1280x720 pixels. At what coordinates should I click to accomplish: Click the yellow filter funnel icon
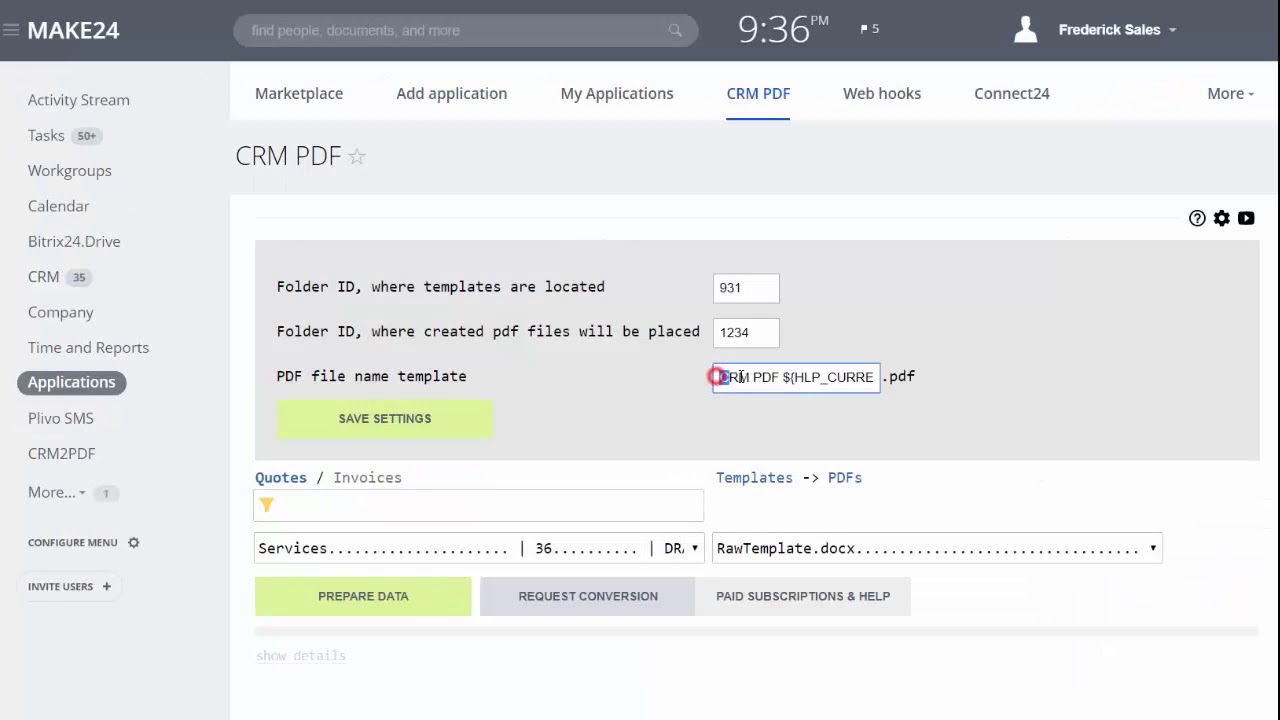tap(266, 505)
